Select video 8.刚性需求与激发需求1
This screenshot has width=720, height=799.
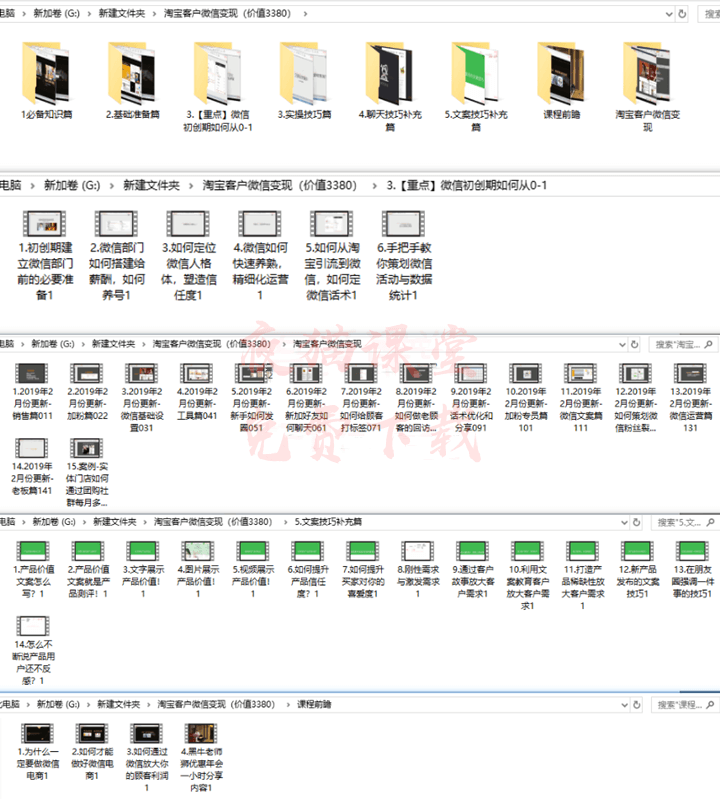418,570
